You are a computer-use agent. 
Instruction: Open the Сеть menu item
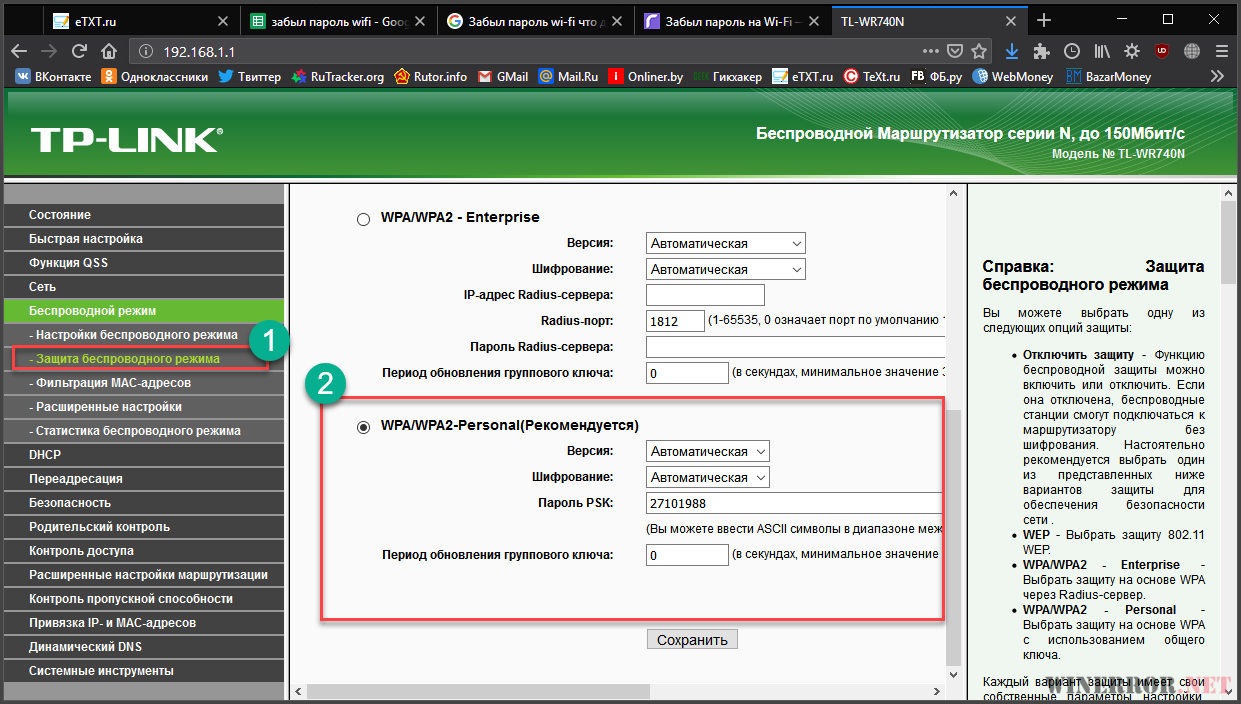(144, 287)
